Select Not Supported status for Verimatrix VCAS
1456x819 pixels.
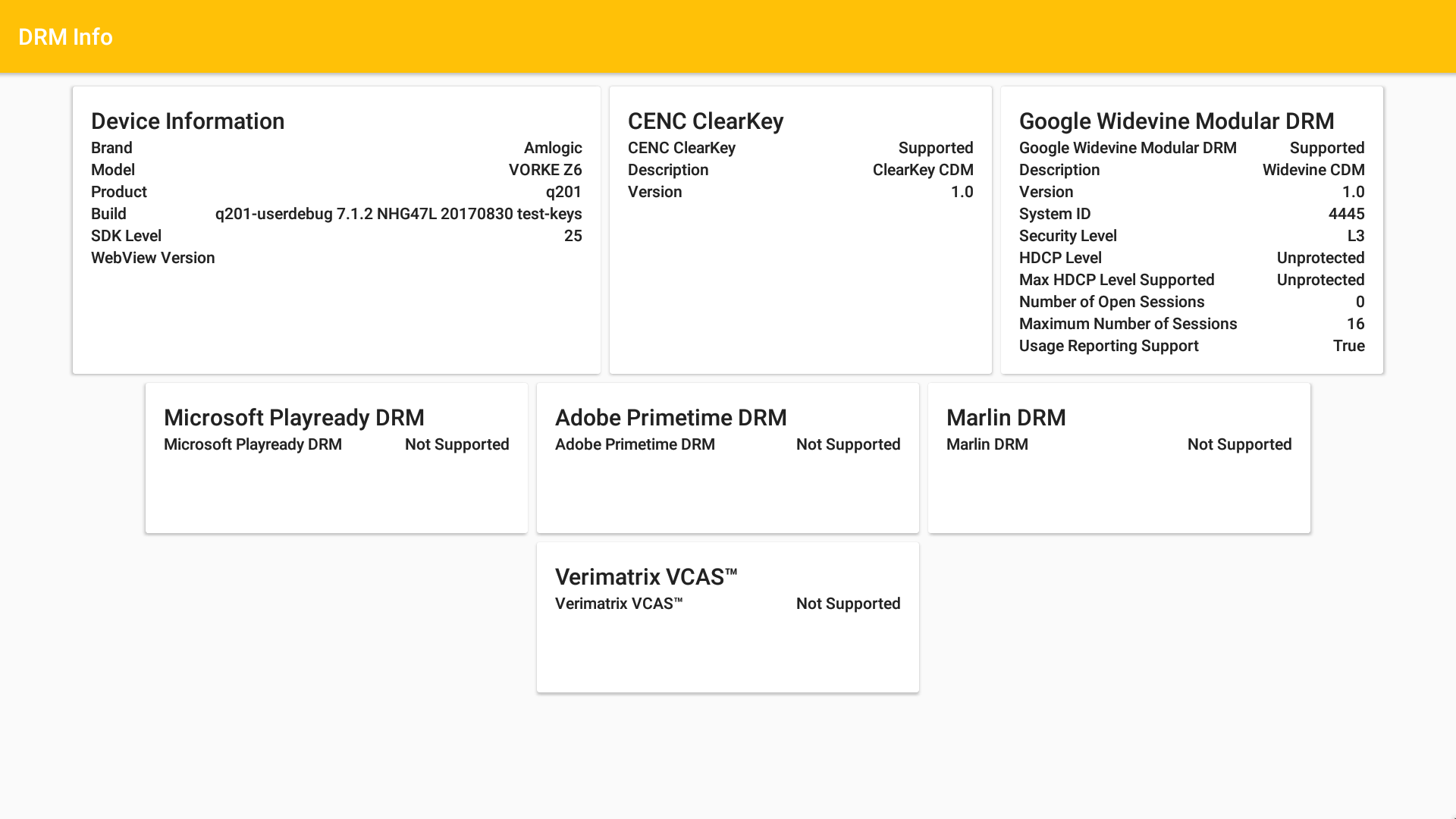coord(849,604)
